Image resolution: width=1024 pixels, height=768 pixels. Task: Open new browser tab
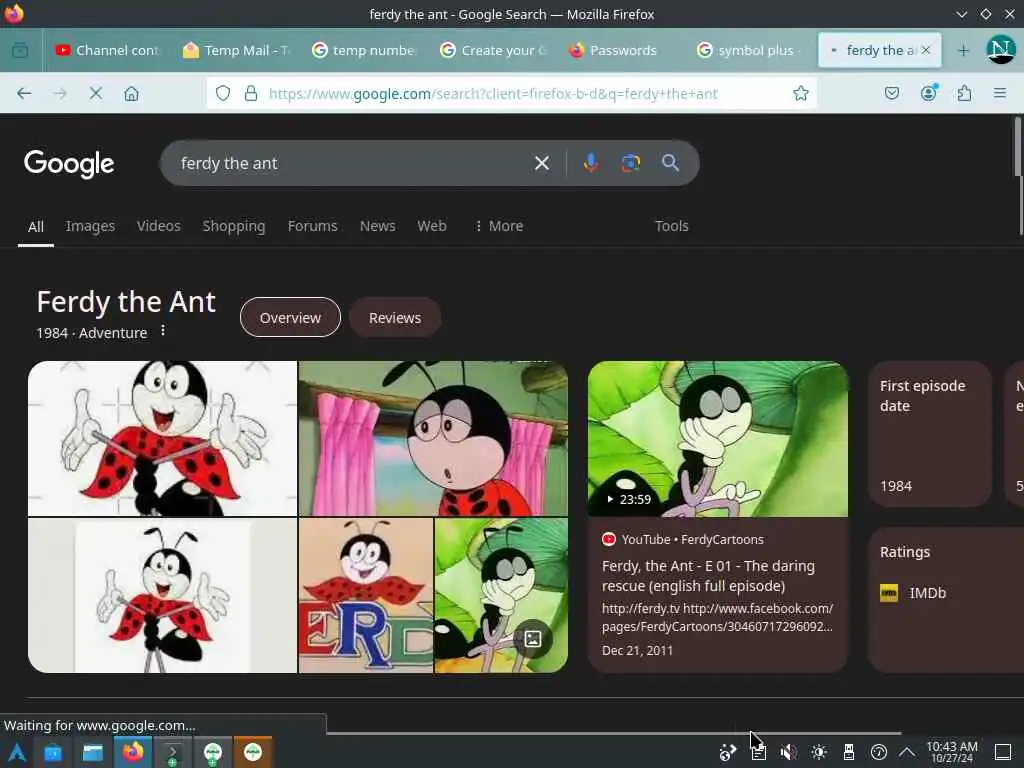[963, 50]
